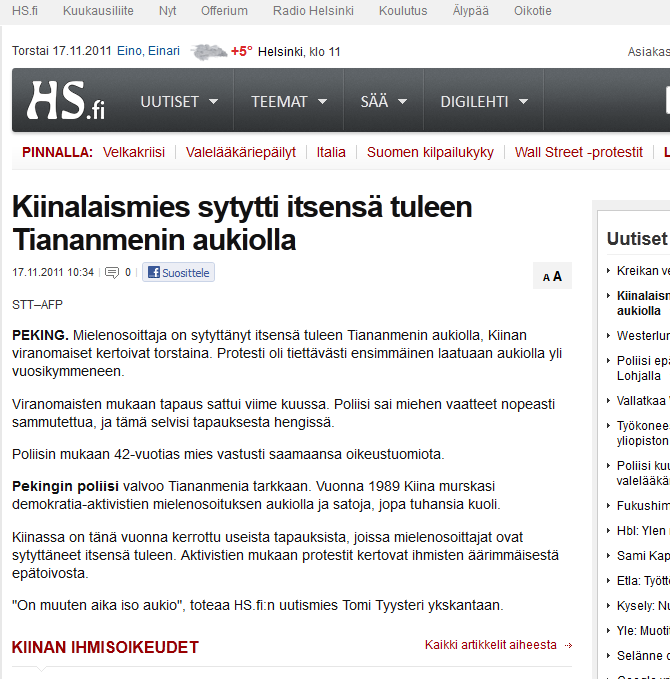The height and width of the screenshot is (679, 670).
Task: Open the comments speech bubble icon
Action: (x=112, y=272)
